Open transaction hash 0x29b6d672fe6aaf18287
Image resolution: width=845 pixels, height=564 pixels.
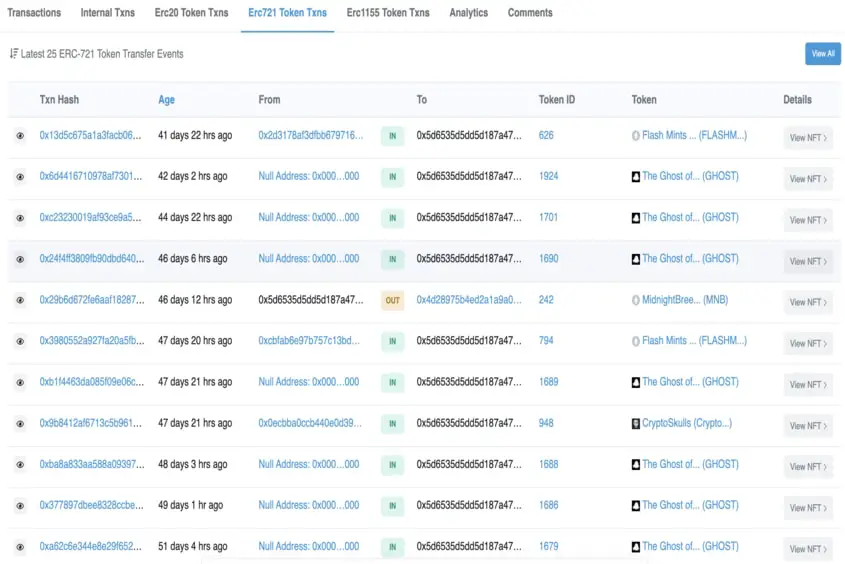92,300
